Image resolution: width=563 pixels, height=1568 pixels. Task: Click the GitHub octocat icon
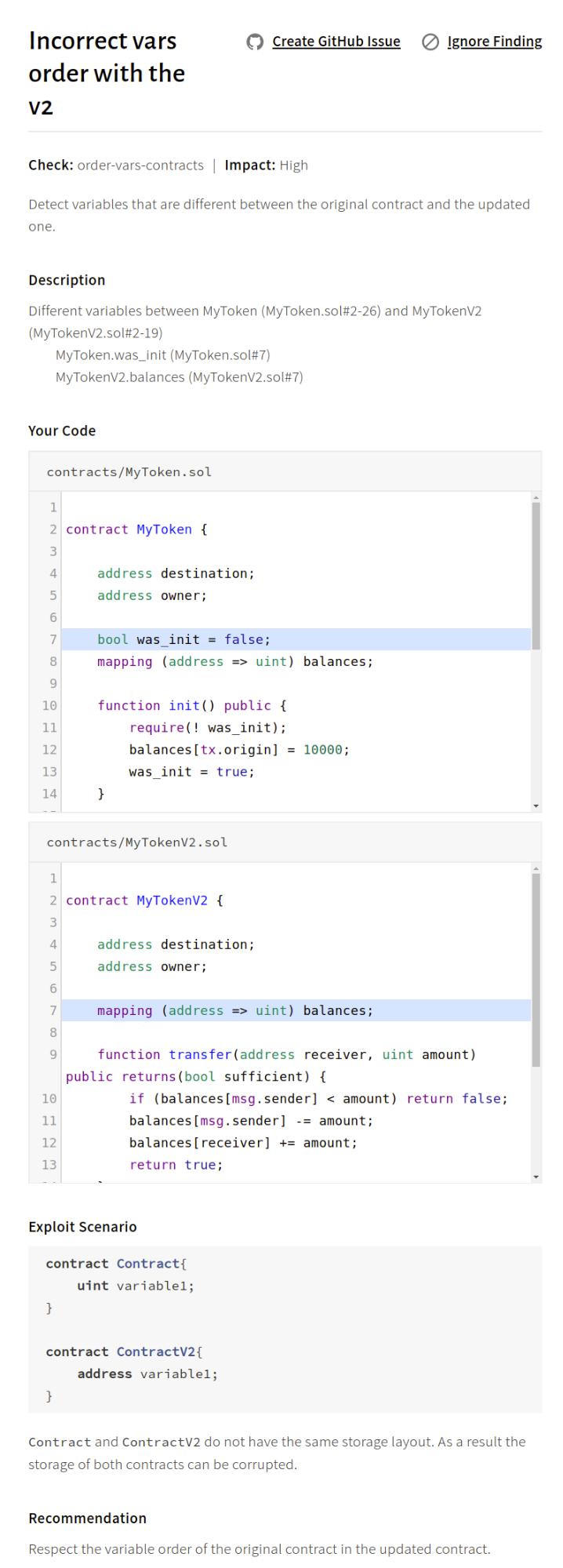click(x=255, y=42)
